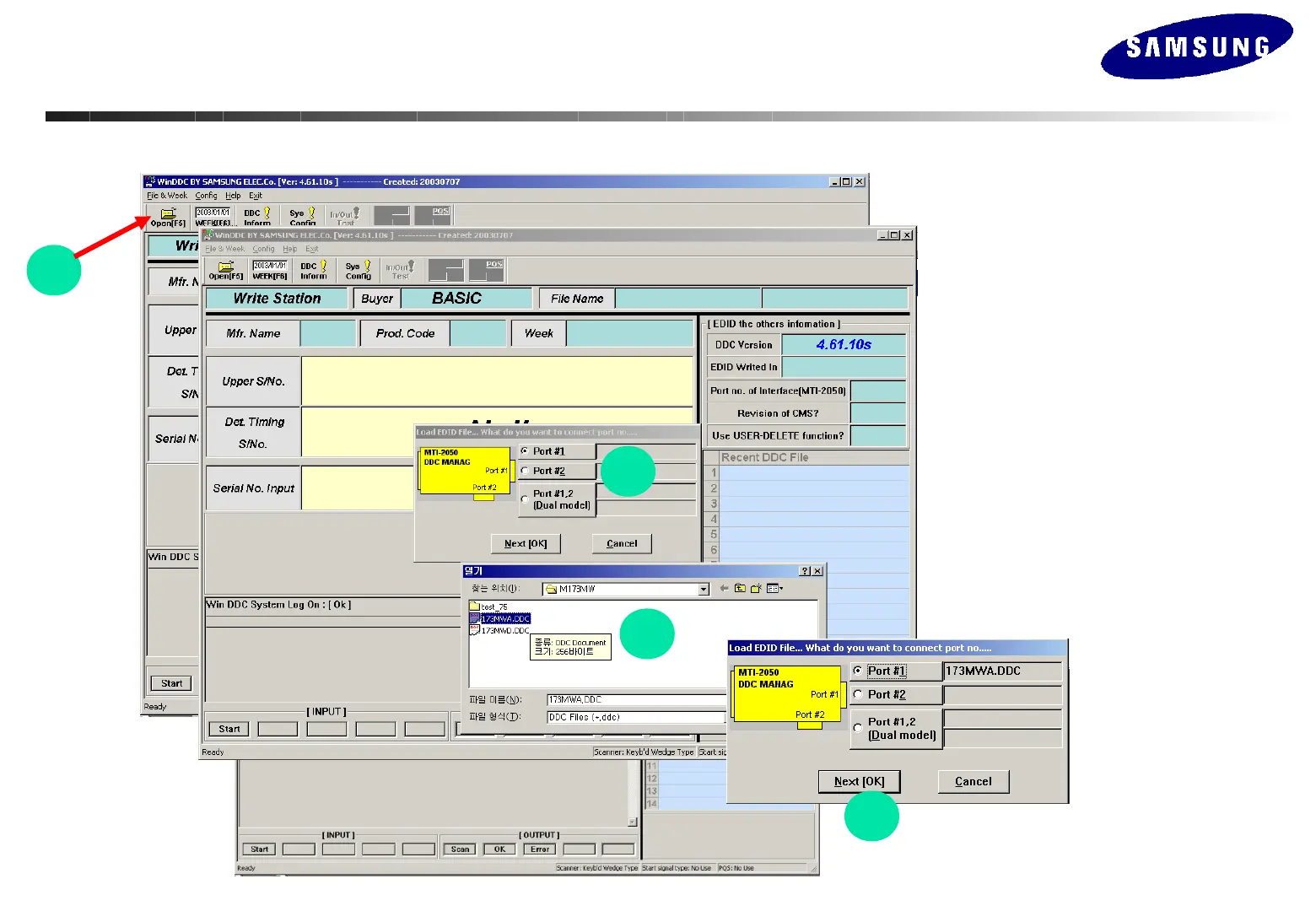Go back using the arrow in the 열기 dialog
This screenshot has height=911, width=1316.
[x=724, y=589]
